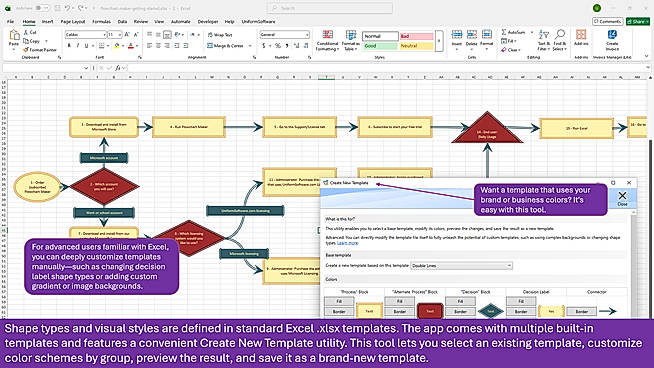Click the Font Color letter A icon
The width and height of the screenshot is (654, 368).
(x=131, y=45)
